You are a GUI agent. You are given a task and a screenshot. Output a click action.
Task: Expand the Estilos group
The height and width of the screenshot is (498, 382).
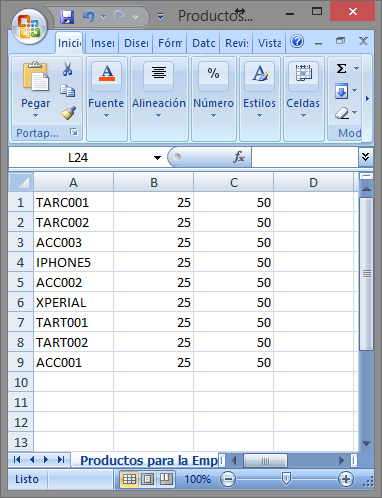pos(259,99)
